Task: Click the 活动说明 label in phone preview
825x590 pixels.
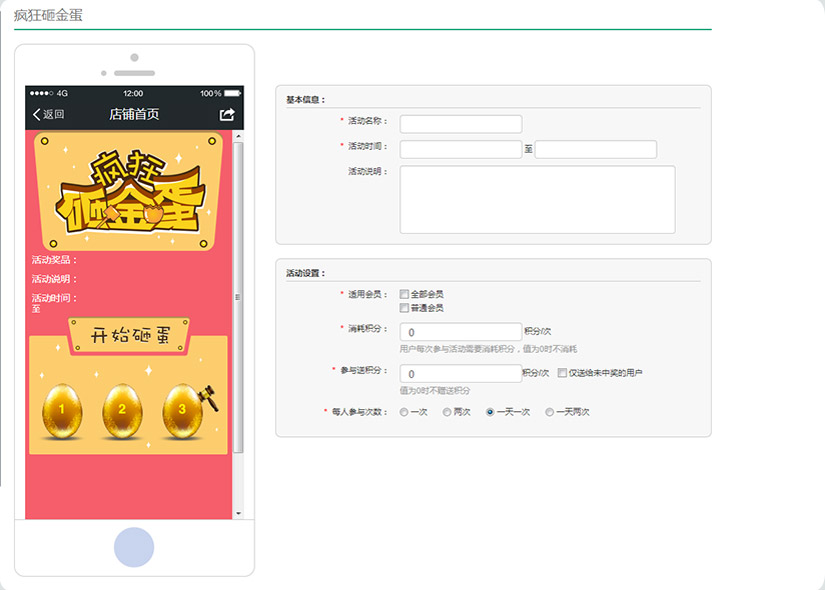Action: coord(54,279)
